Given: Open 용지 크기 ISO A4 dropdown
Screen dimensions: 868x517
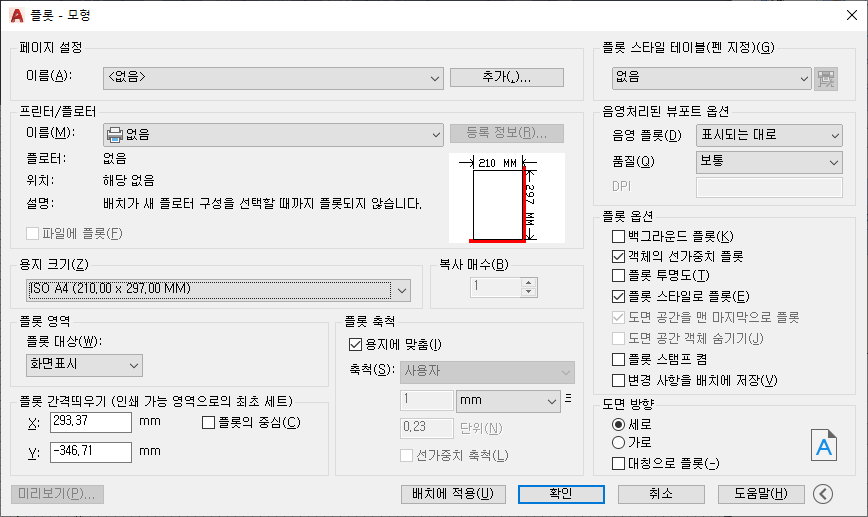Looking at the screenshot, I should coord(218,290).
